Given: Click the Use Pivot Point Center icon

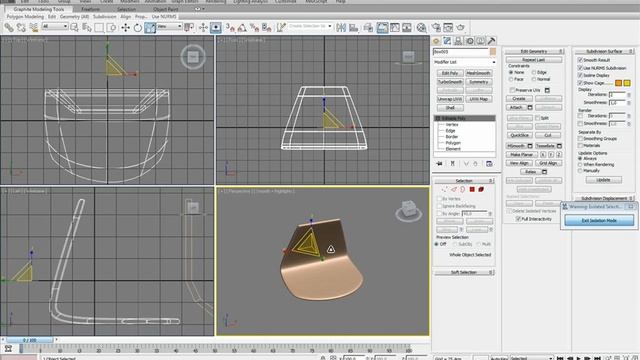Looking at the screenshot, I should point(189,28).
